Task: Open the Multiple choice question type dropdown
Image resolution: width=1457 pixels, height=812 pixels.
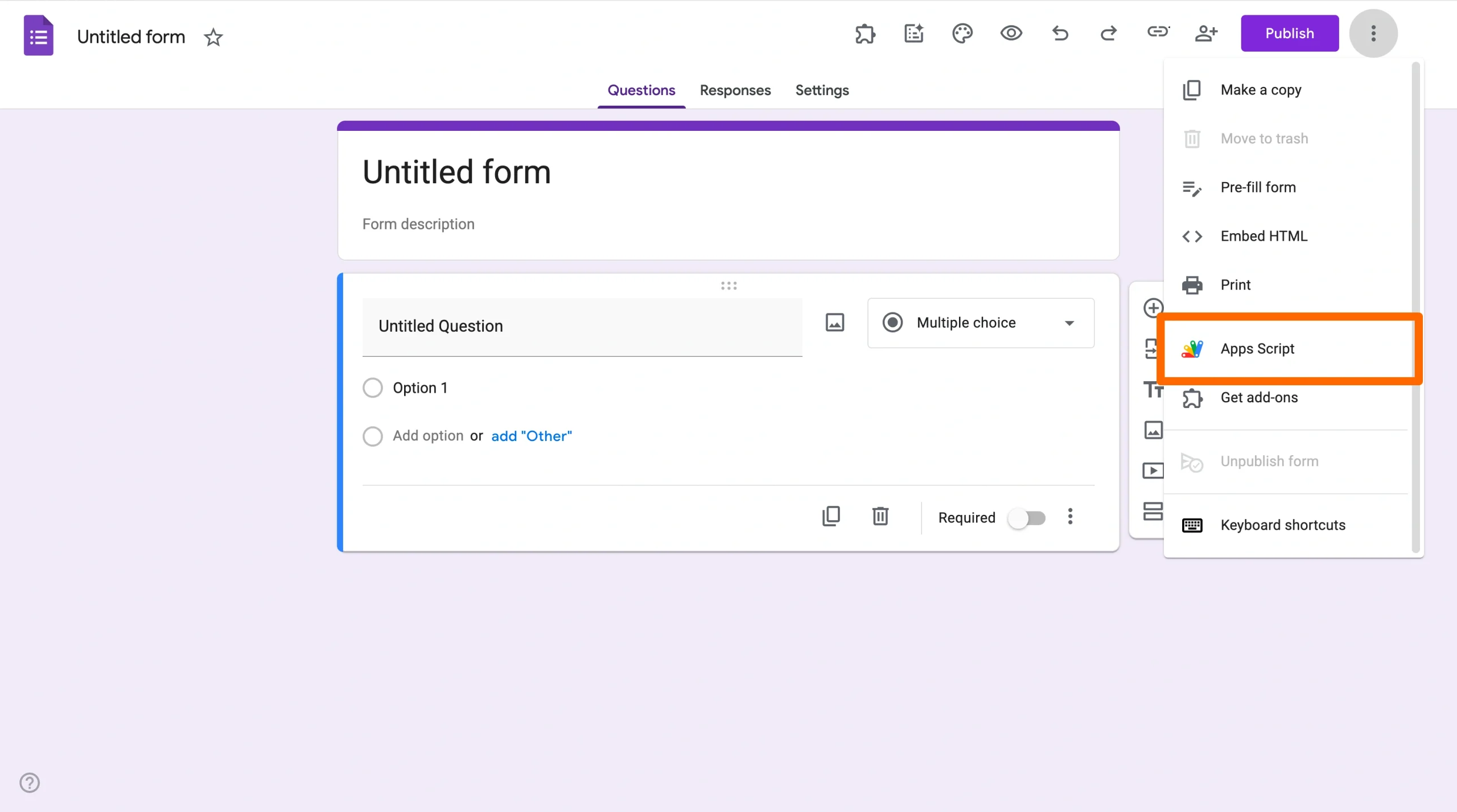Action: pyautogui.click(x=980, y=323)
